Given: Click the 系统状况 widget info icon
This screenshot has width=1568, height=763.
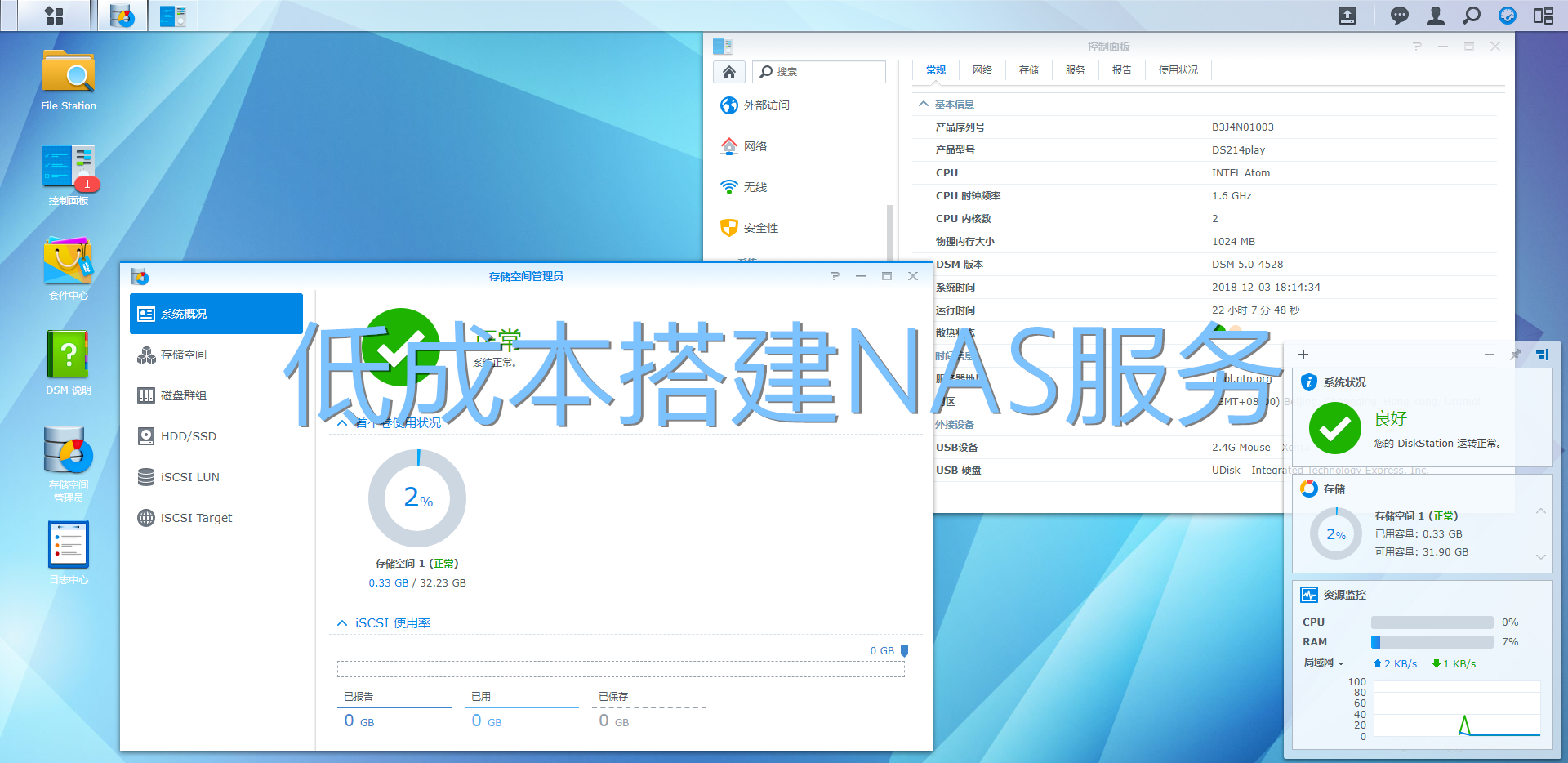Looking at the screenshot, I should (x=1309, y=382).
